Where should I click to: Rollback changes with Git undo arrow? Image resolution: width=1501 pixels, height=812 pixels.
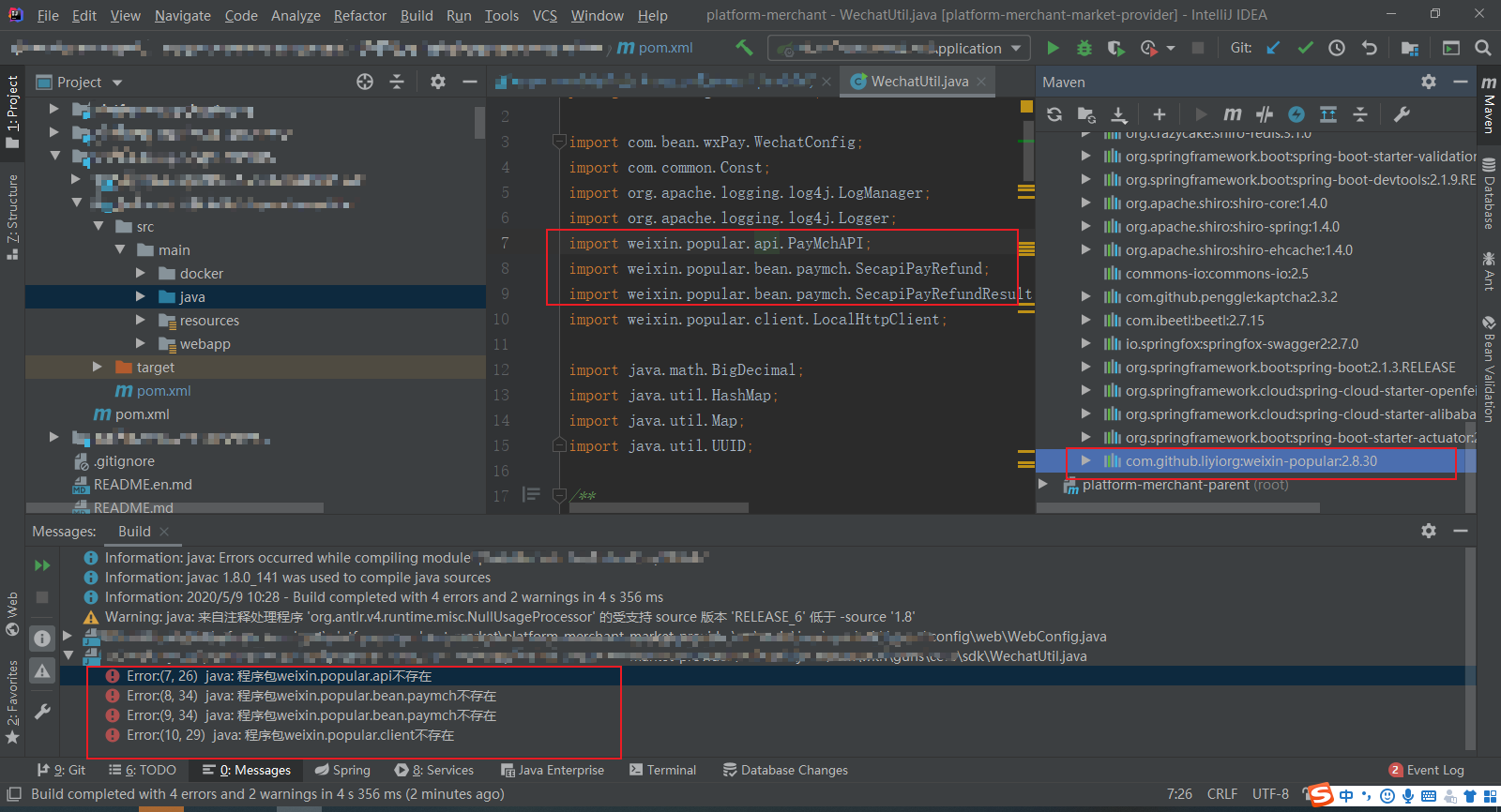[x=1369, y=48]
